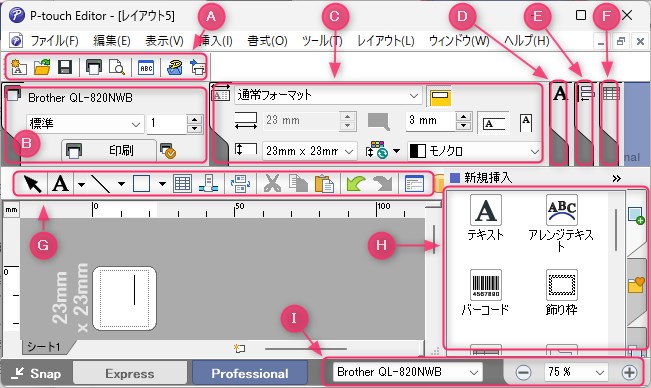The width and height of the screenshot is (651, 388).
Task: Click the Paste clipboard icon
Action: pos(324,183)
